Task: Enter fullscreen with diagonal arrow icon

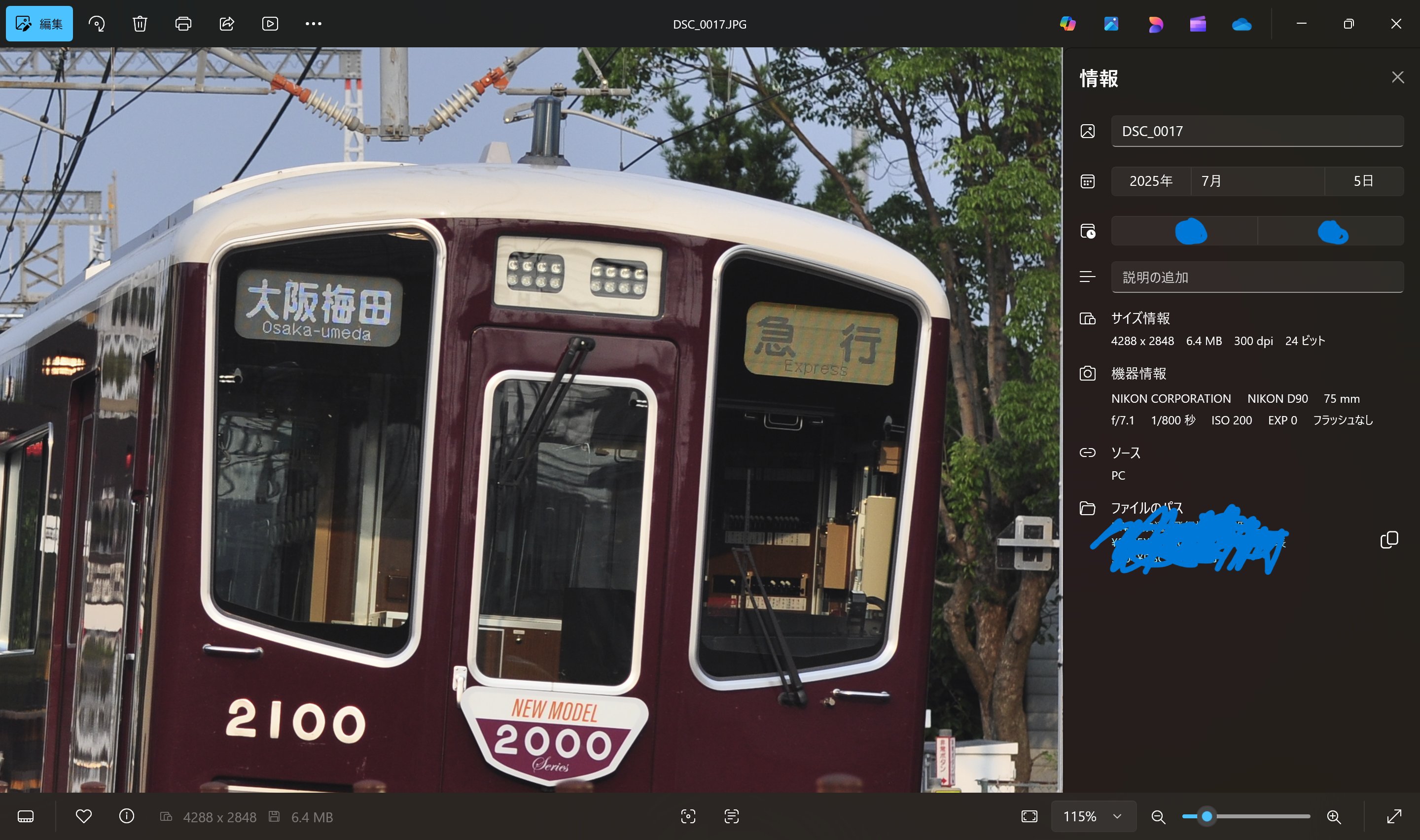Action: tap(1394, 816)
